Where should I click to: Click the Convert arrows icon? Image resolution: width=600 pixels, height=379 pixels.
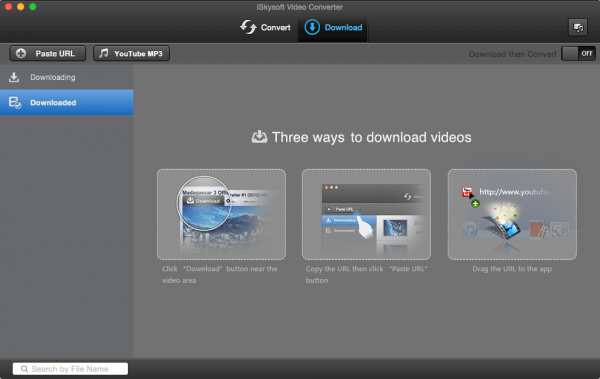click(248, 27)
